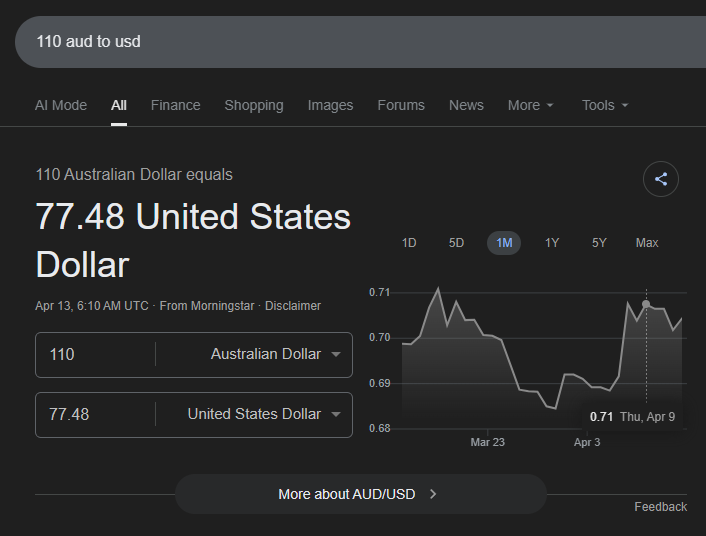Screen dimensions: 706x536
Task: Click the Feedback link
Action: pyautogui.click(x=661, y=507)
